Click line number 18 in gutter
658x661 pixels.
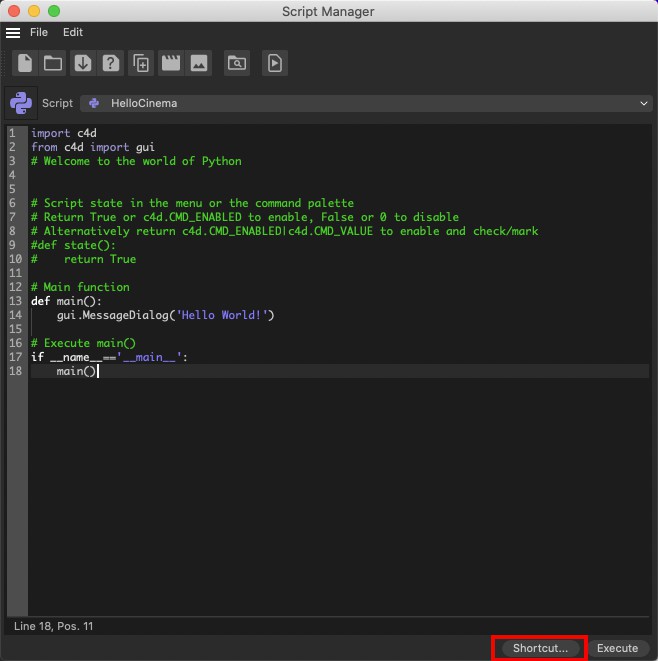16,371
